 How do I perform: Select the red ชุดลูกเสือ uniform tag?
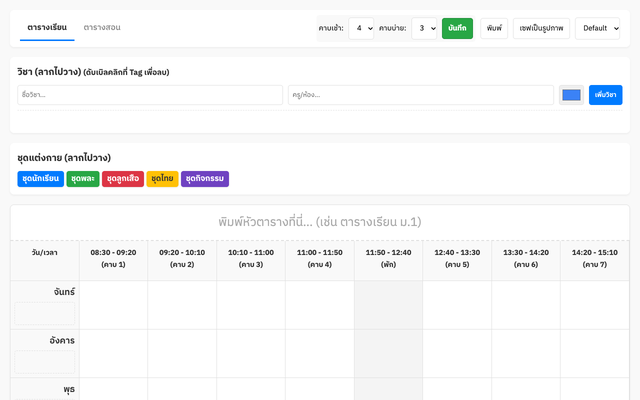tap(123, 179)
